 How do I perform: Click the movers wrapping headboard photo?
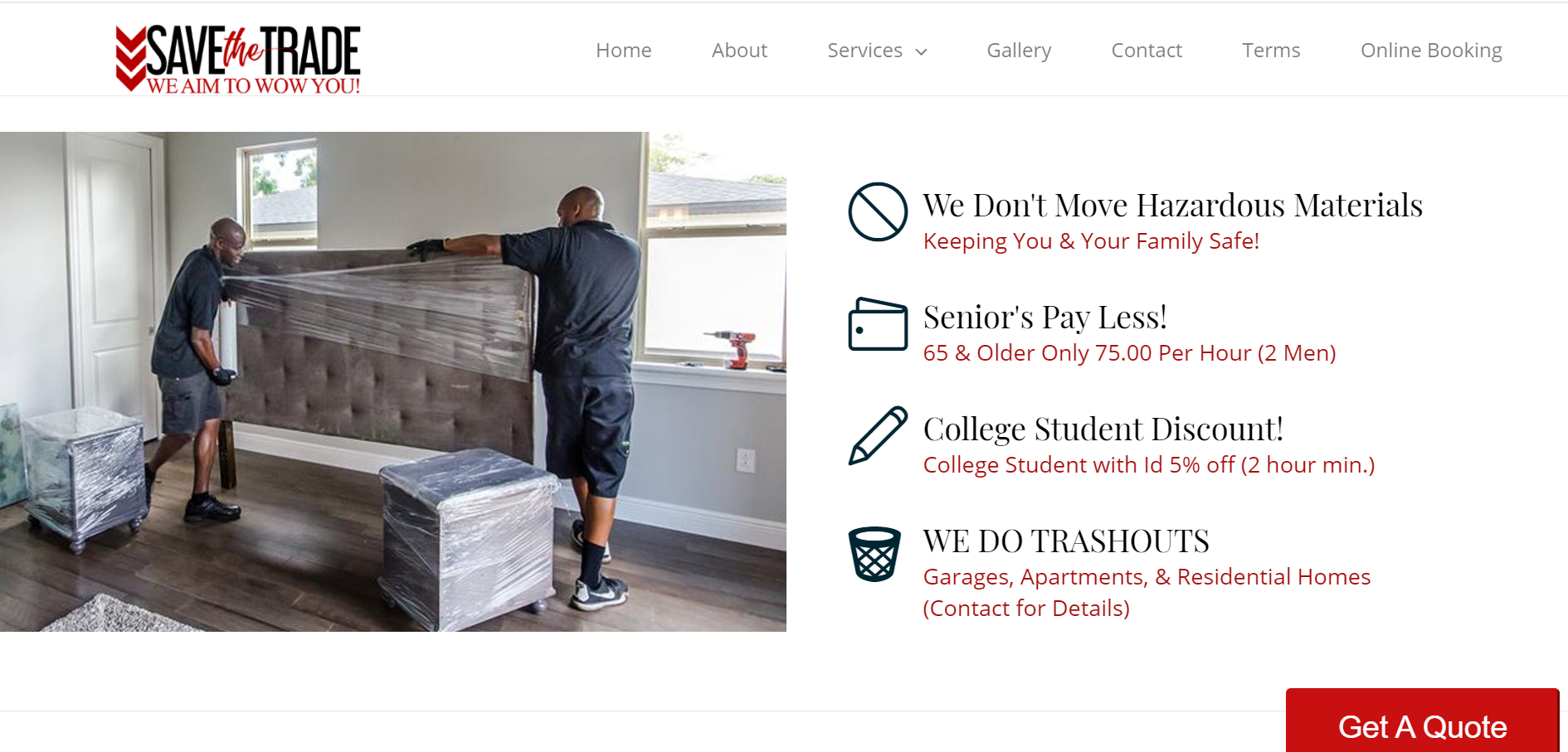(393, 381)
